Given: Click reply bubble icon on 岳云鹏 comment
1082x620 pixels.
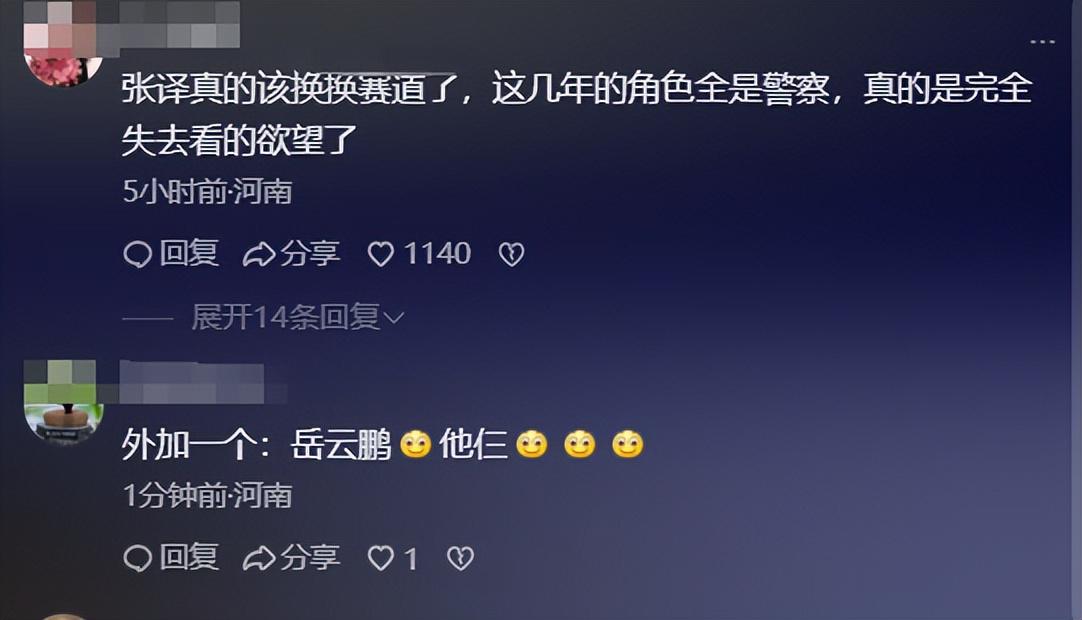Looking at the screenshot, I should (137, 558).
